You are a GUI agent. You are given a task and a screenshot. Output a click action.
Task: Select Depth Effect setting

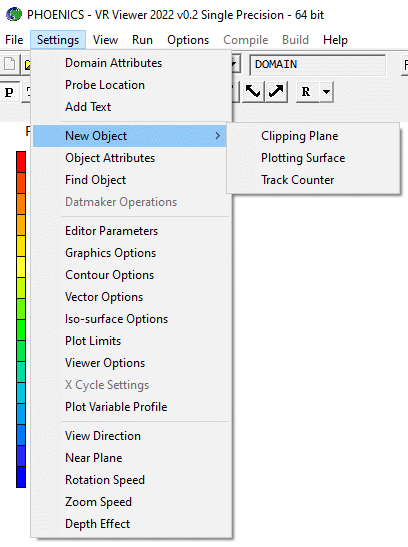point(131,523)
